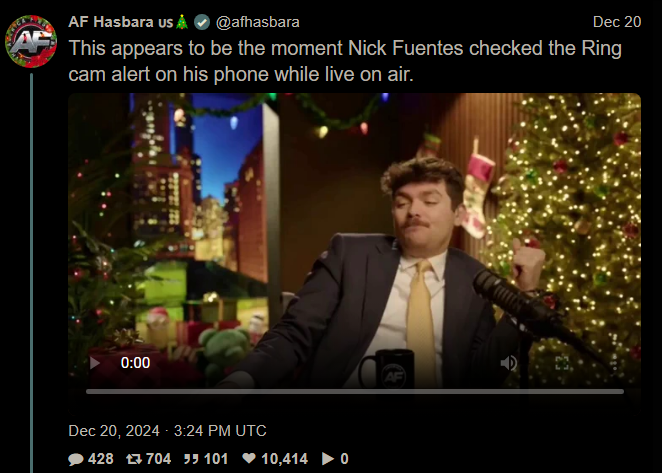Click the 0:00 video time display
662x473 pixels.
click(x=135, y=363)
